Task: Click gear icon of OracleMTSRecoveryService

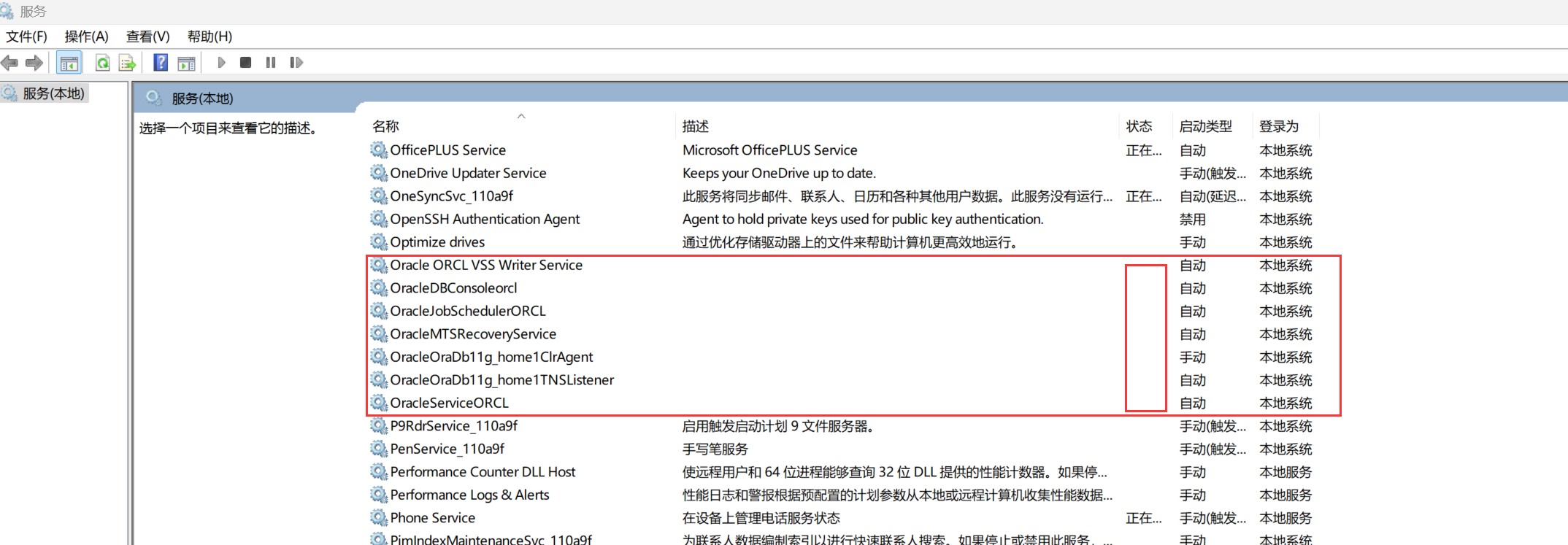Action: tap(378, 333)
